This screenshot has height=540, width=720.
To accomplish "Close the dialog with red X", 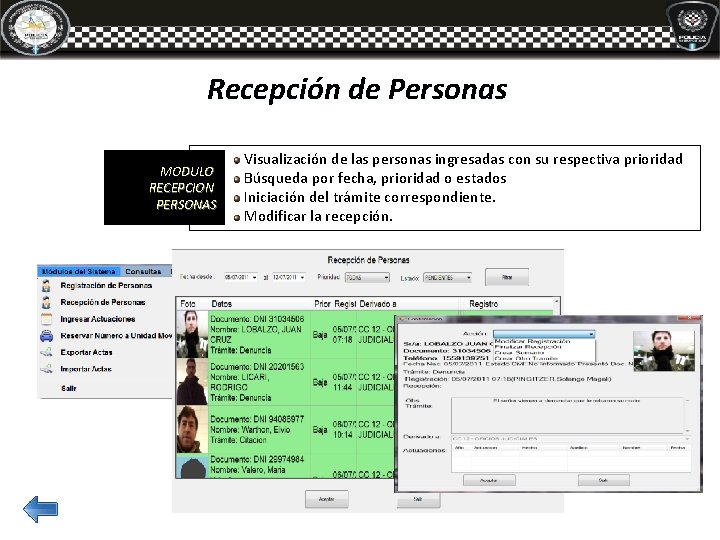I will click(689, 318).
